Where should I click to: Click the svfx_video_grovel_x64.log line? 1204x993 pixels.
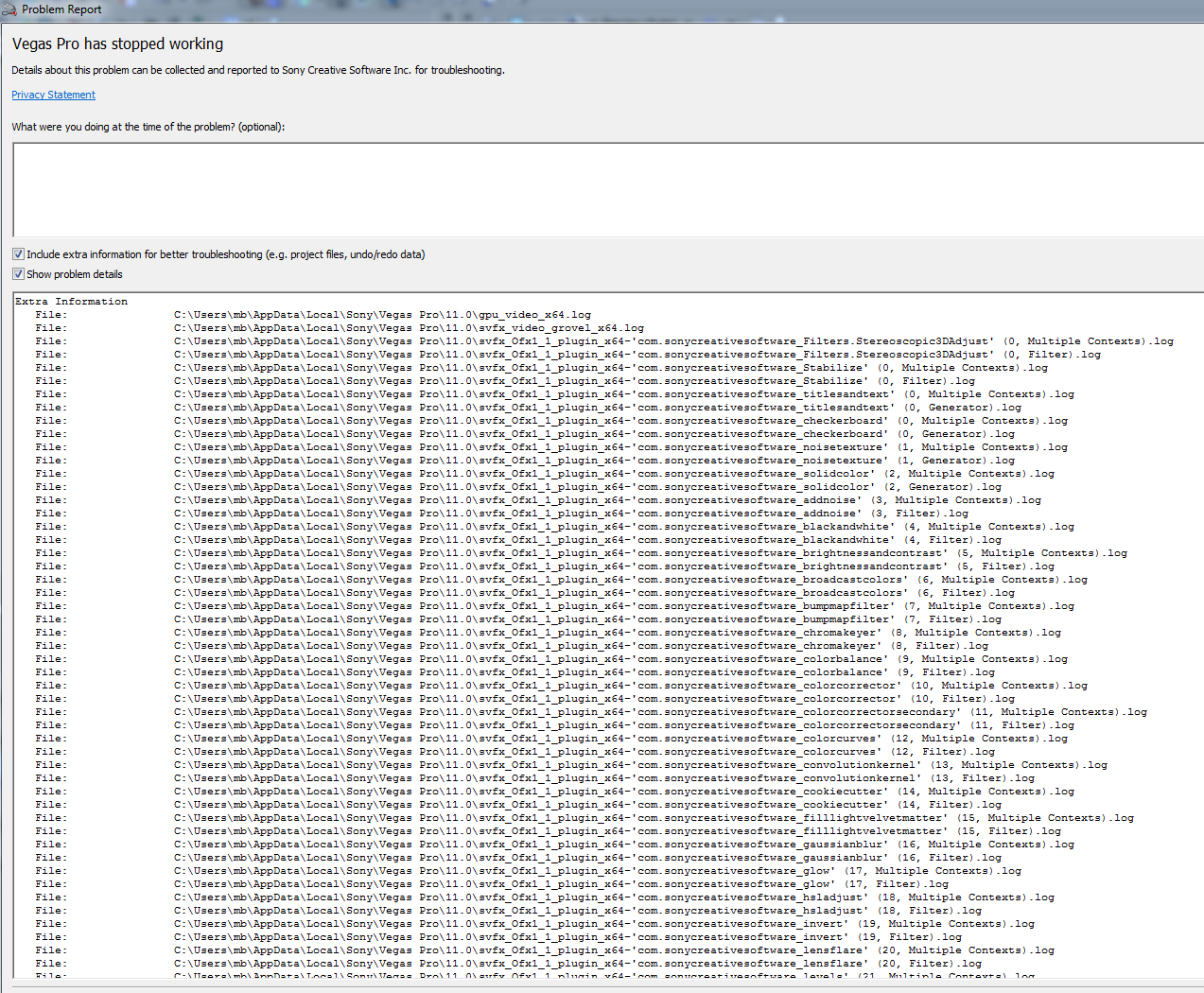click(340, 328)
